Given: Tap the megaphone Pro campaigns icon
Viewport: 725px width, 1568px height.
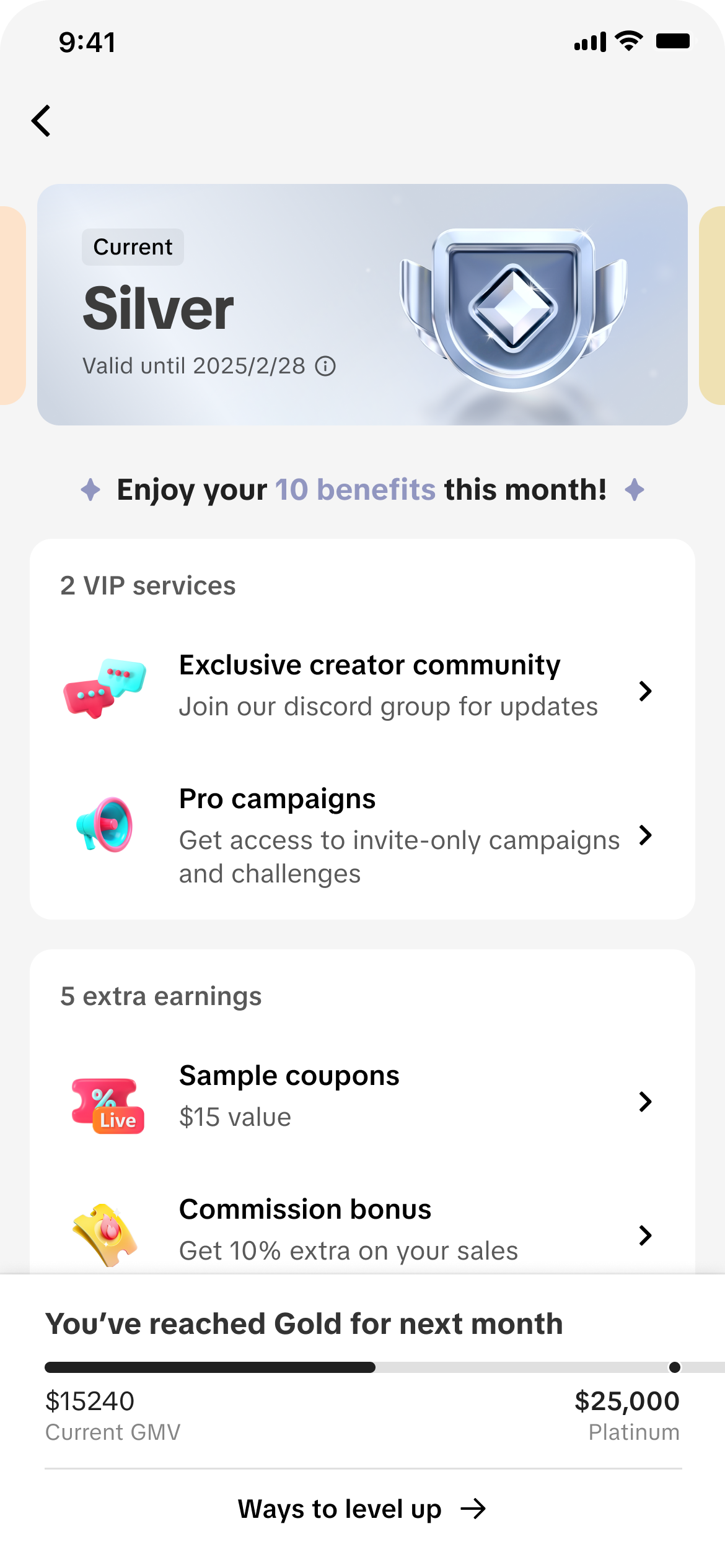Looking at the screenshot, I should [x=105, y=824].
